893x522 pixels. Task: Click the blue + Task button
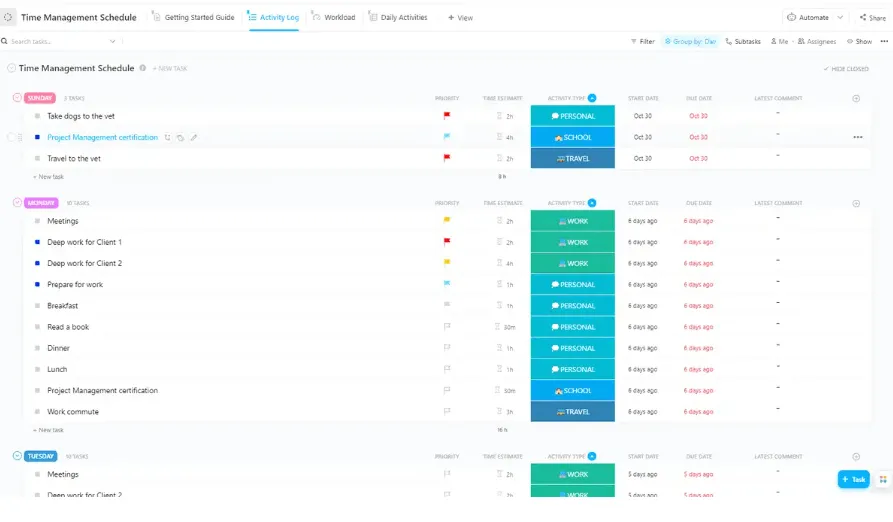(853, 479)
